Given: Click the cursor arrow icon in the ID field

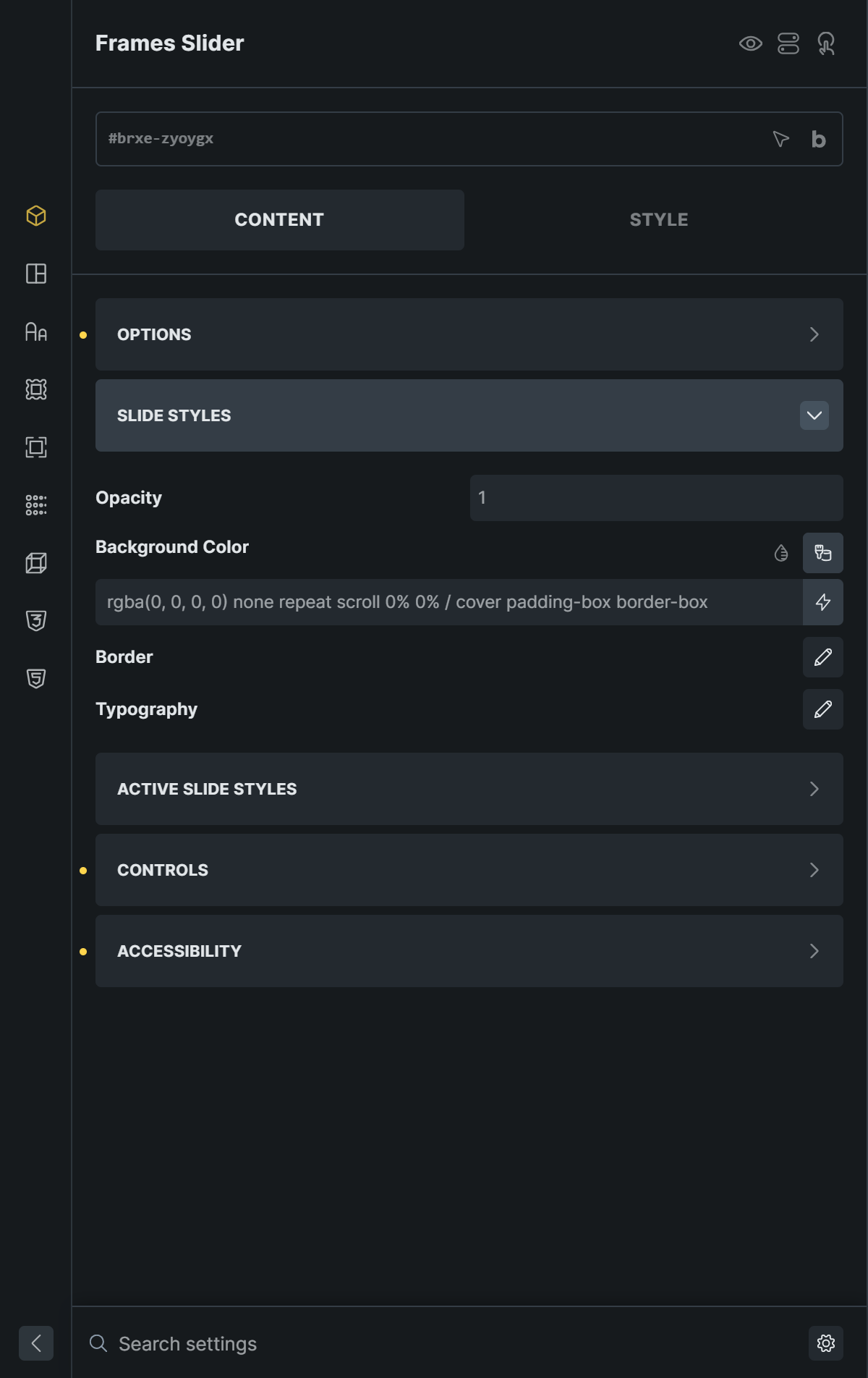Looking at the screenshot, I should click(781, 139).
